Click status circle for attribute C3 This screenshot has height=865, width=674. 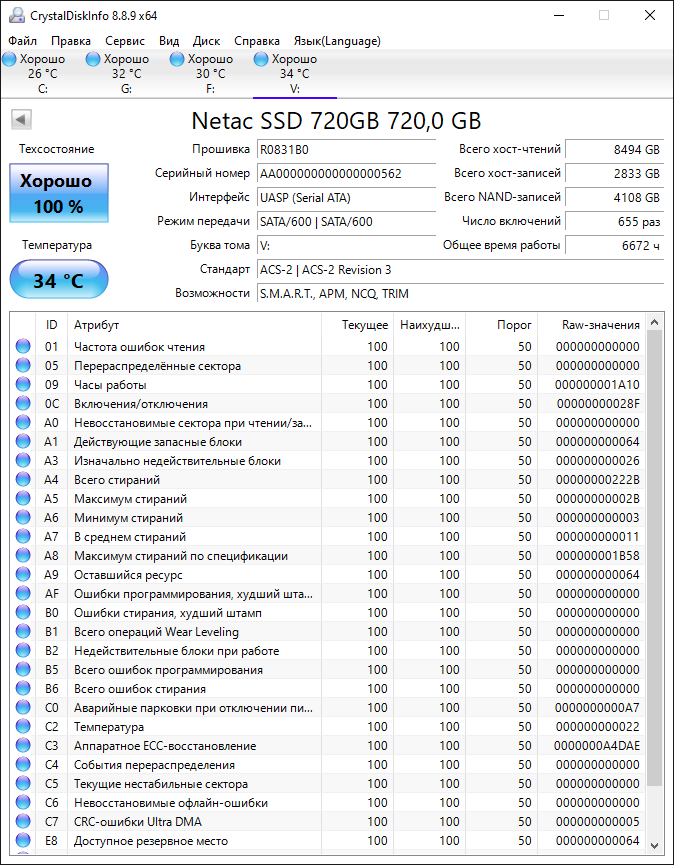23,746
